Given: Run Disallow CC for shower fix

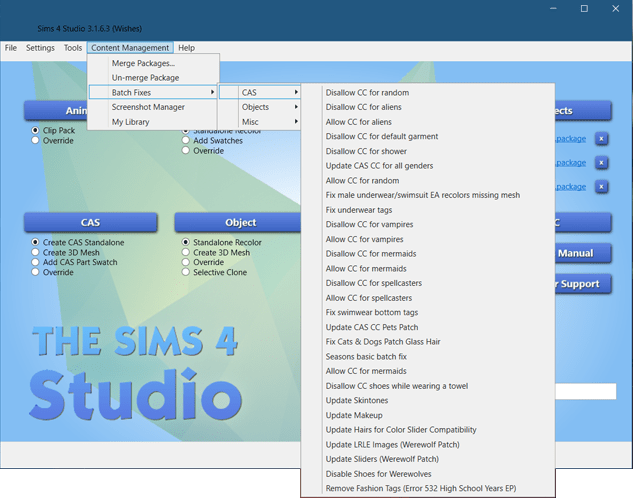Looking at the screenshot, I should (428, 151).
